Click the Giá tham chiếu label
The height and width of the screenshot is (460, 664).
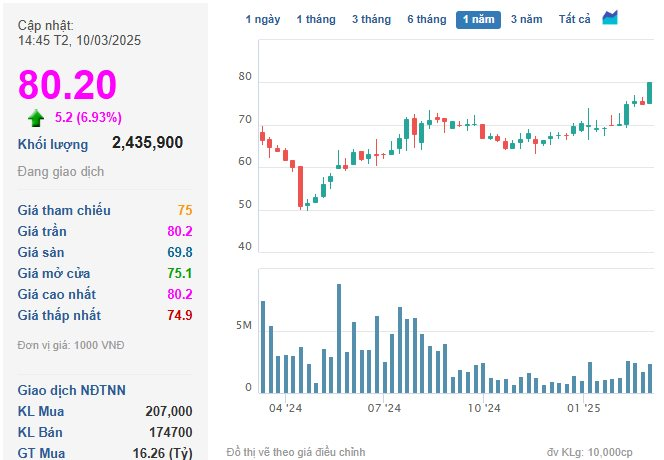point(64,210)
